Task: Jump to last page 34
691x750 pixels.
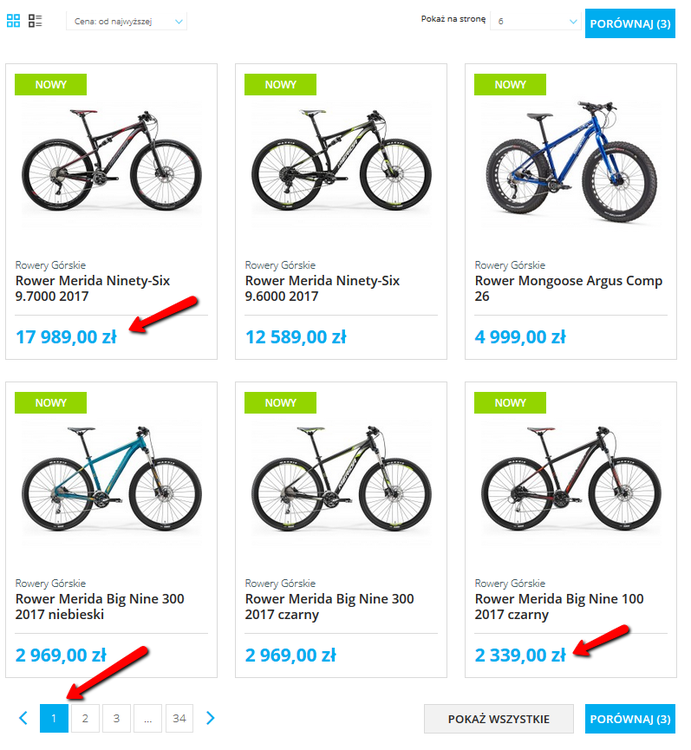Action: [x=179, y=718]
